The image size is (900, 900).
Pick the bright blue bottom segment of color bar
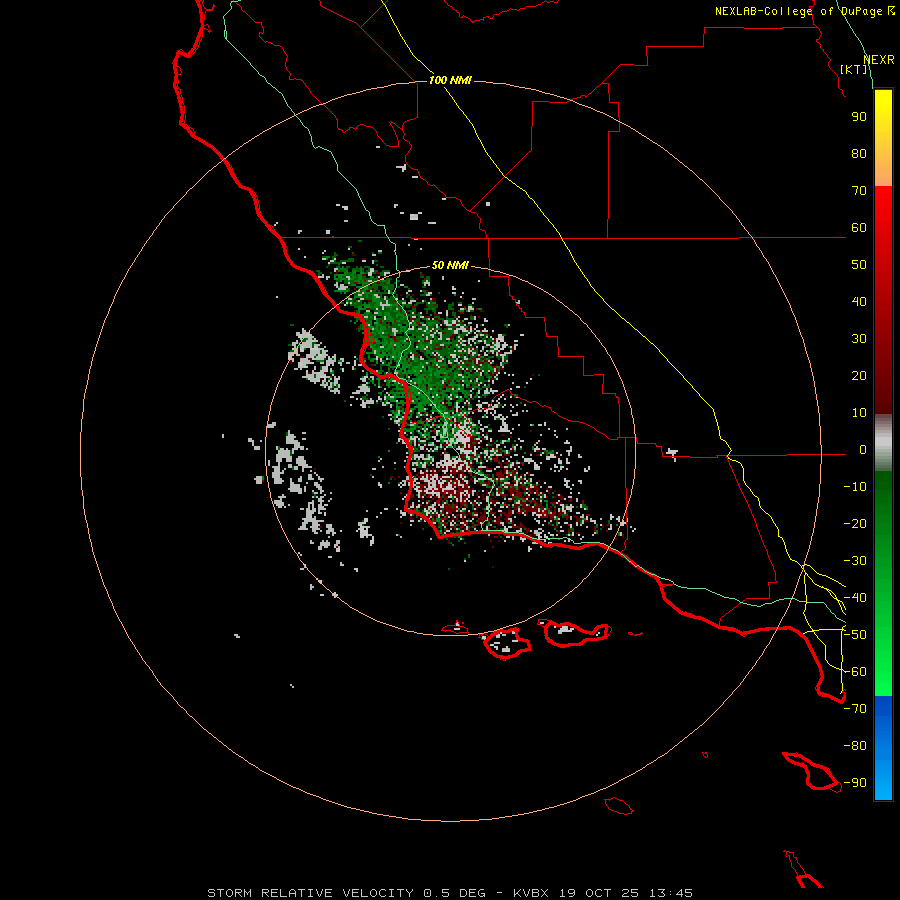click(883, 778)
